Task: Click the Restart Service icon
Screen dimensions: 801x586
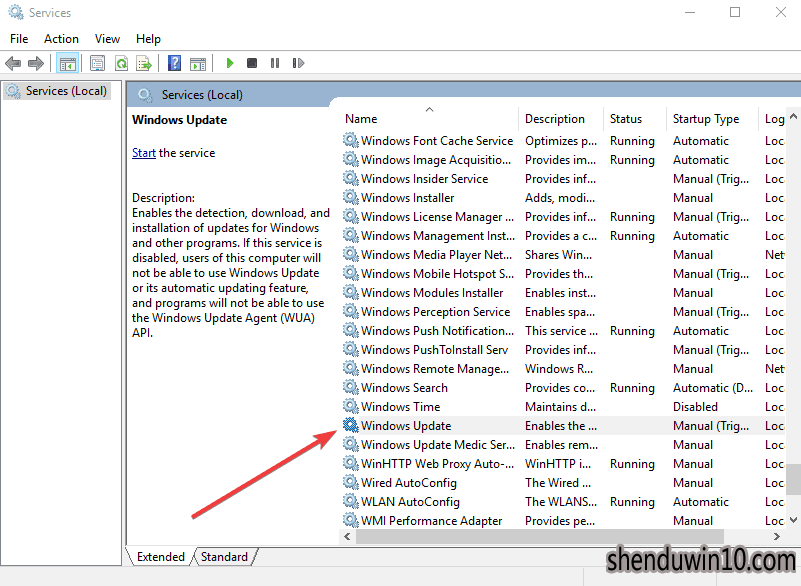Action: point(298,63)
